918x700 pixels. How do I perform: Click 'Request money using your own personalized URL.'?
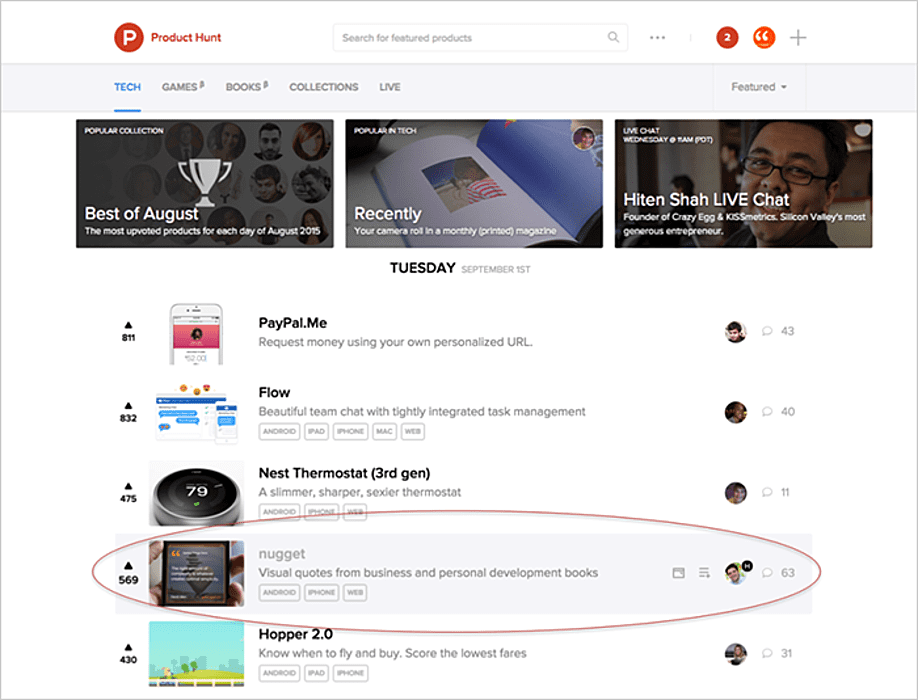tap(396, 342)
